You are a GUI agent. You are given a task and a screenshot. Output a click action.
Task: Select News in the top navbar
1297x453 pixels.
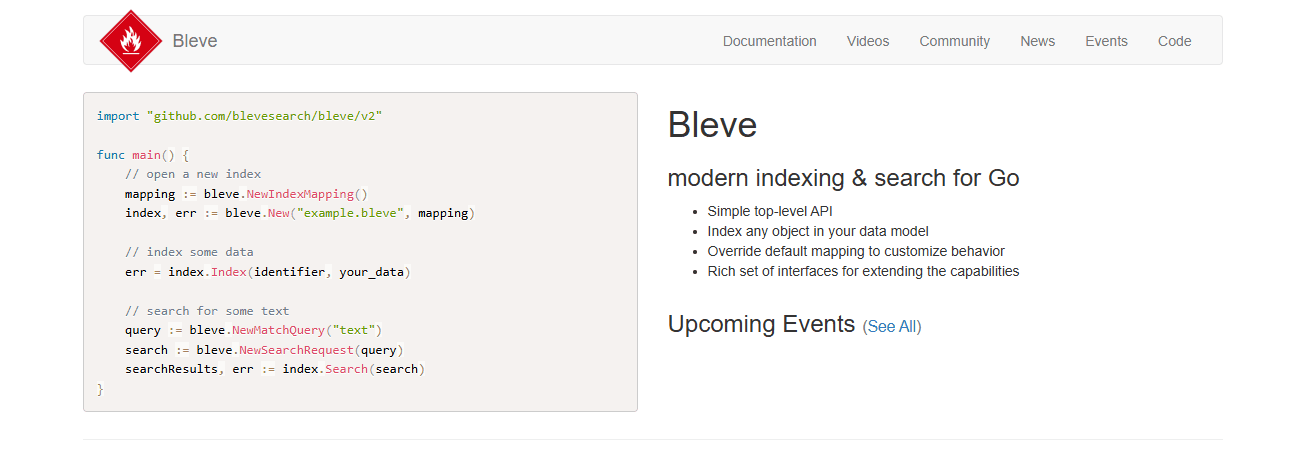click(x=1038, y=41)
